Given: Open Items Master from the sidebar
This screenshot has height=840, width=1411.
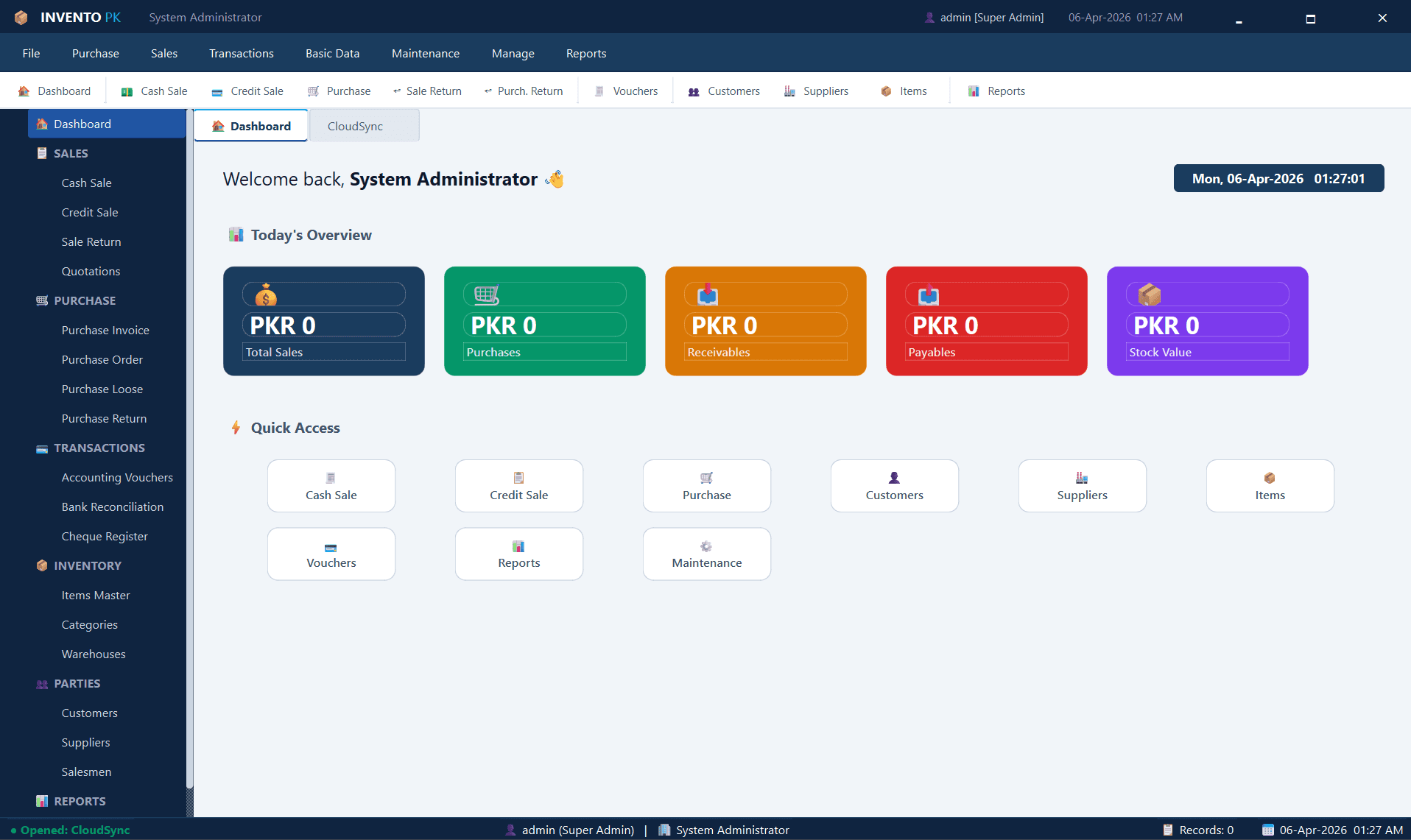Looking at the screenshot, I should click(x=96, y=595).
